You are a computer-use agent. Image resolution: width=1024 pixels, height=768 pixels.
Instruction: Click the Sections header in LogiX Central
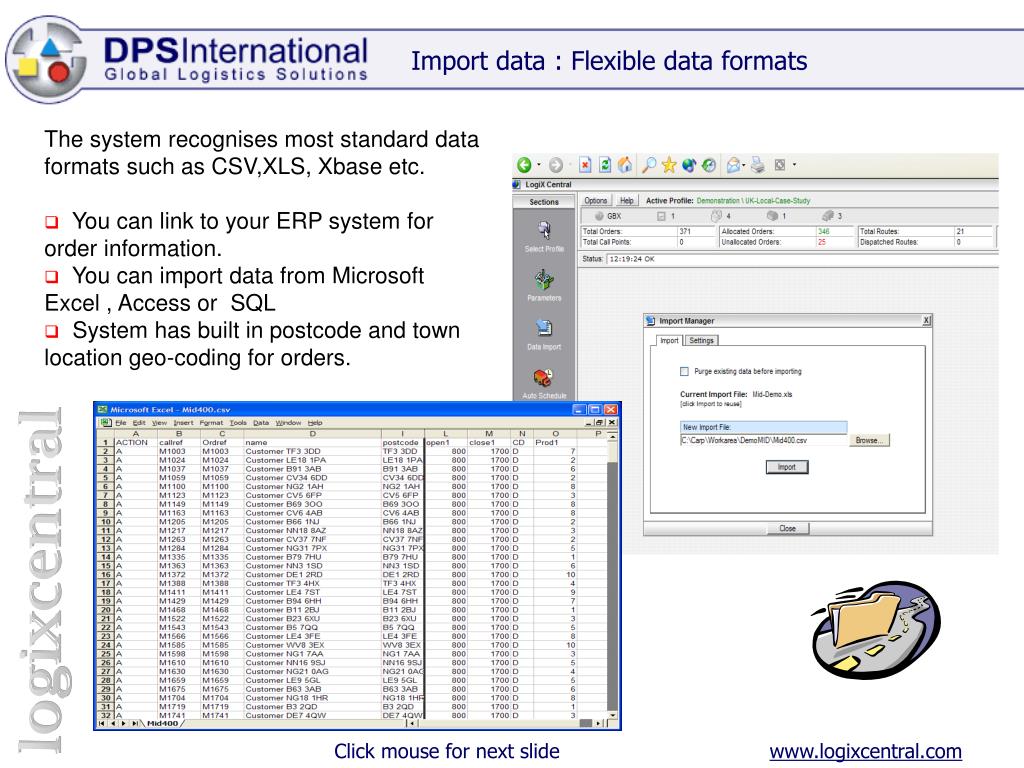(x=544, y=202)
